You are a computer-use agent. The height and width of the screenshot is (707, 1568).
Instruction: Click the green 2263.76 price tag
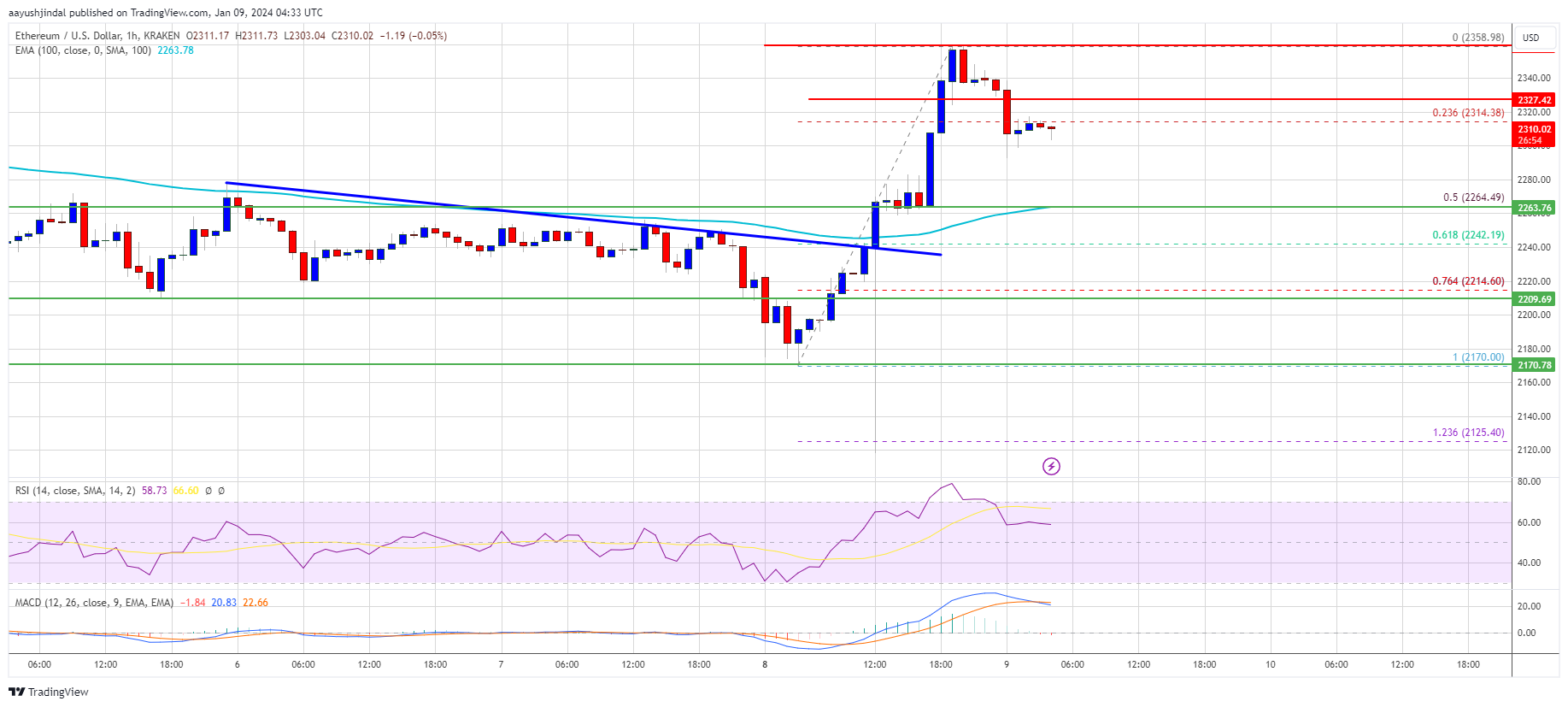1534,208
